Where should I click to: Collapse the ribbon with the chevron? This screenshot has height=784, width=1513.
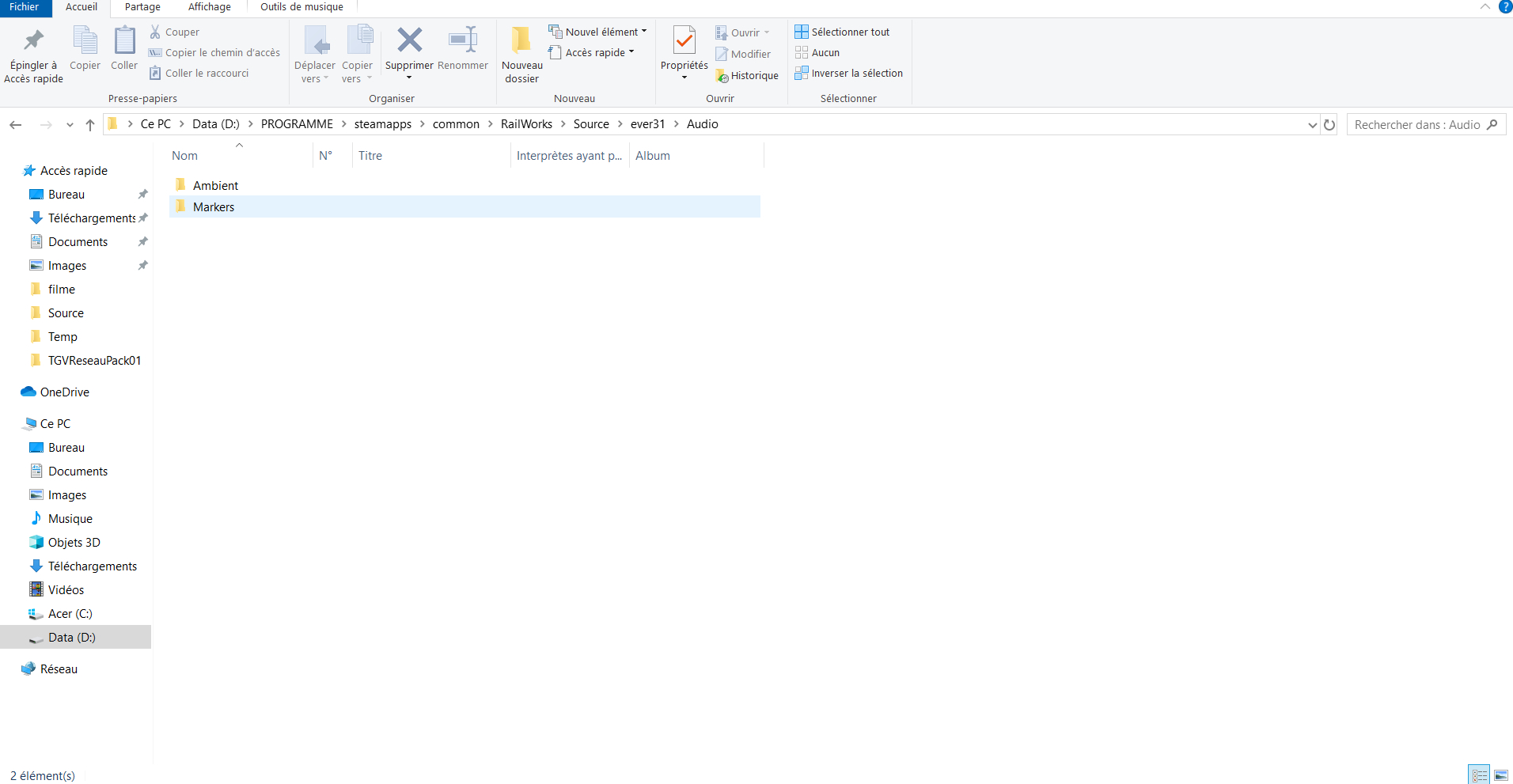1485,7
